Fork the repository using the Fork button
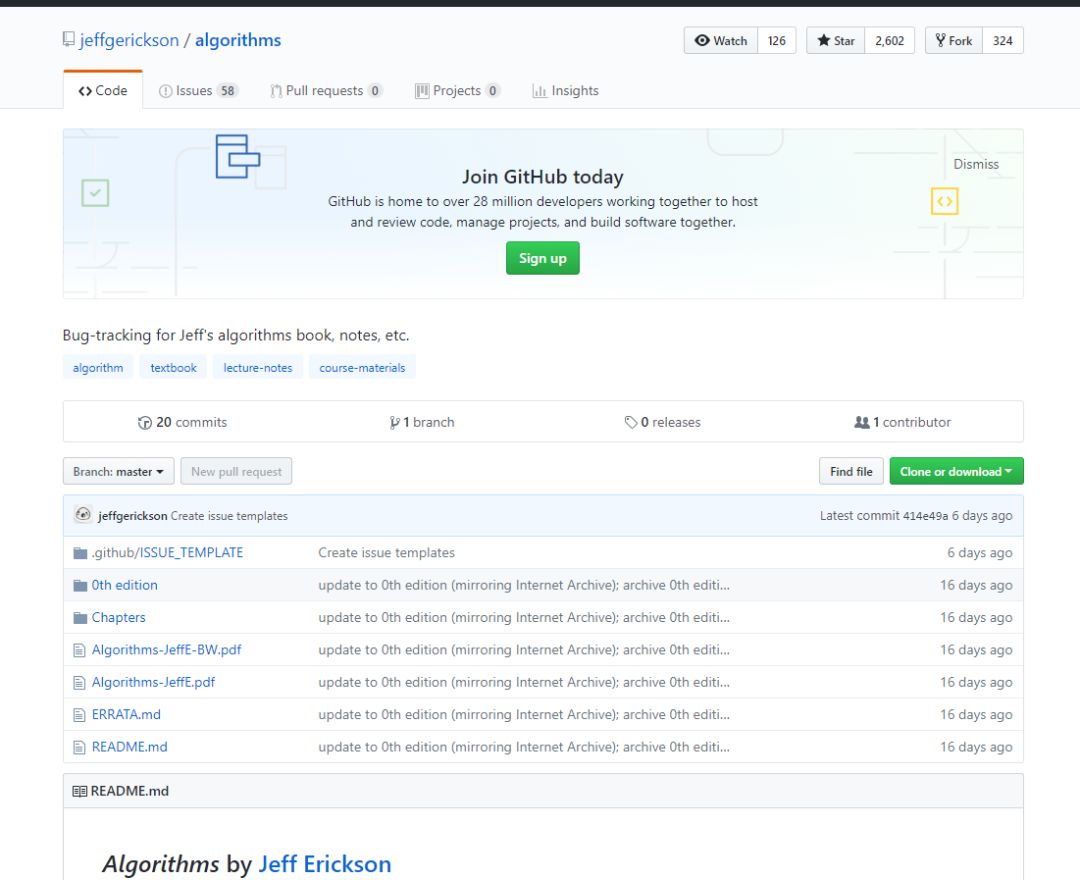Image resolution: width=1080 pixels, height=880 pixels. click(953, 41)
